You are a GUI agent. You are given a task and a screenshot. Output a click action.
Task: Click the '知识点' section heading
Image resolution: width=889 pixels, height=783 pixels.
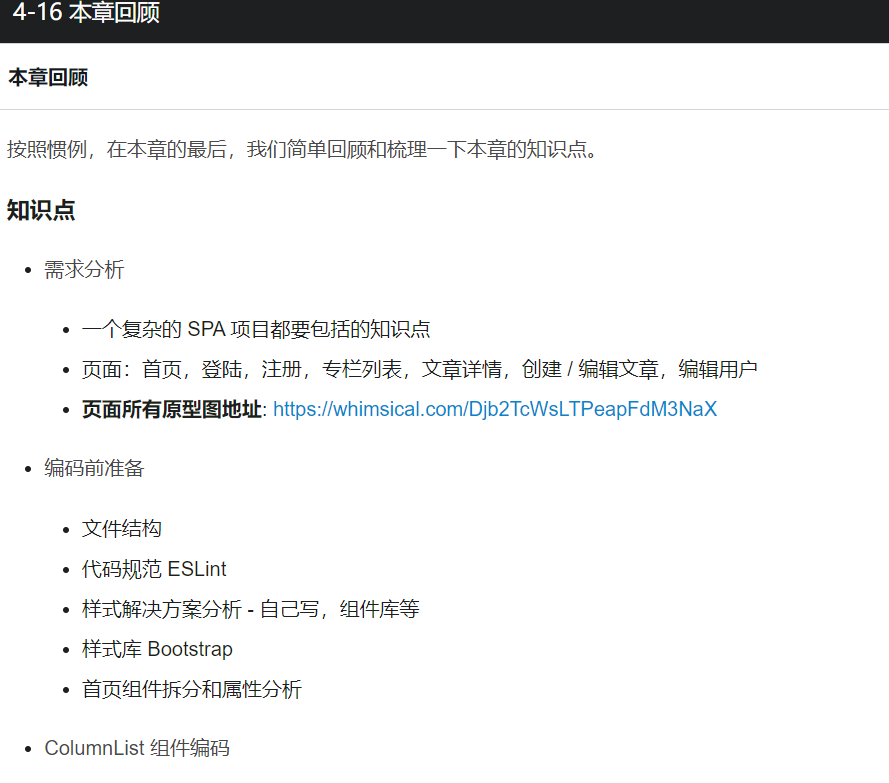[40, 210]
